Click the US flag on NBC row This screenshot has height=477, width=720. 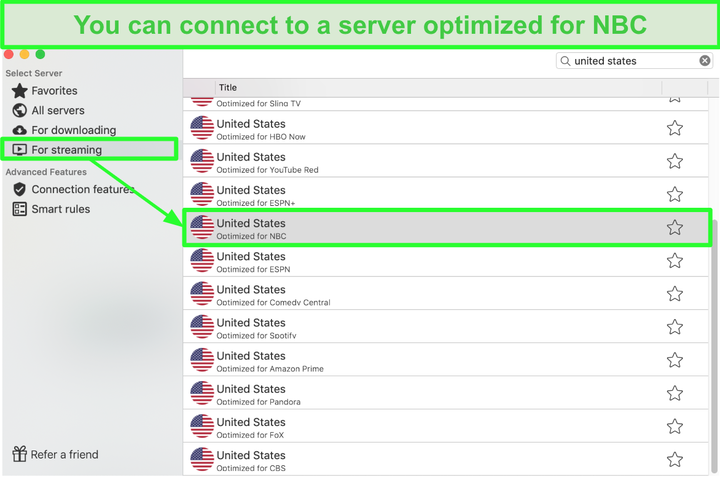(202, 227)
